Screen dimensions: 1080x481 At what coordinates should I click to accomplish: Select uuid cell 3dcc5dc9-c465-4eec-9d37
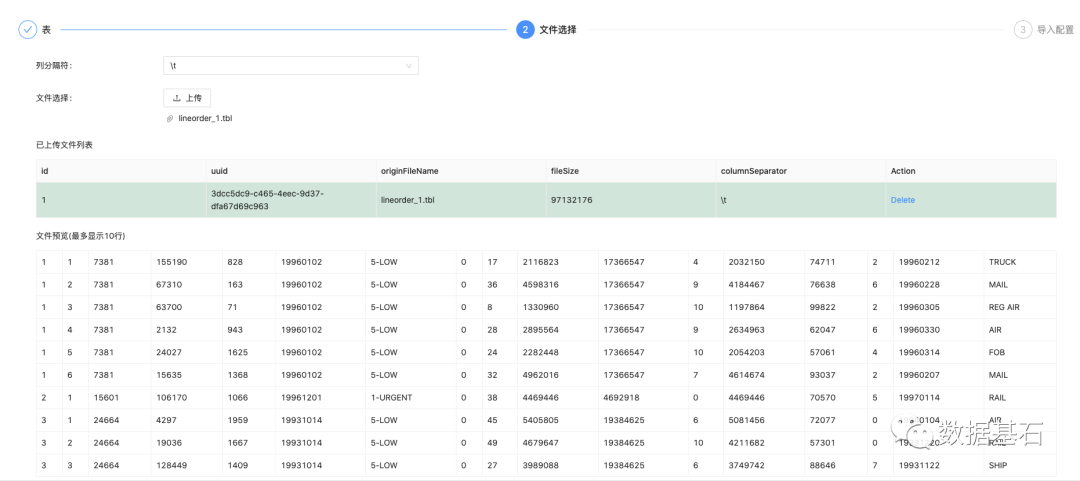[291, 200]
